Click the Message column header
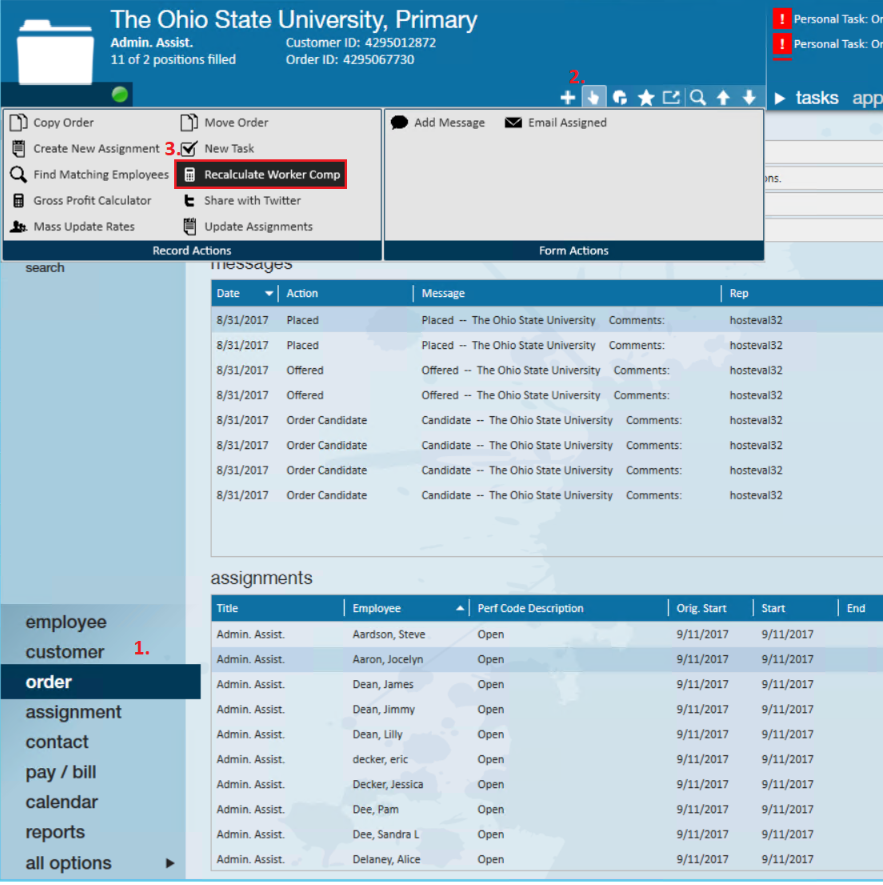 click(443, 293)
